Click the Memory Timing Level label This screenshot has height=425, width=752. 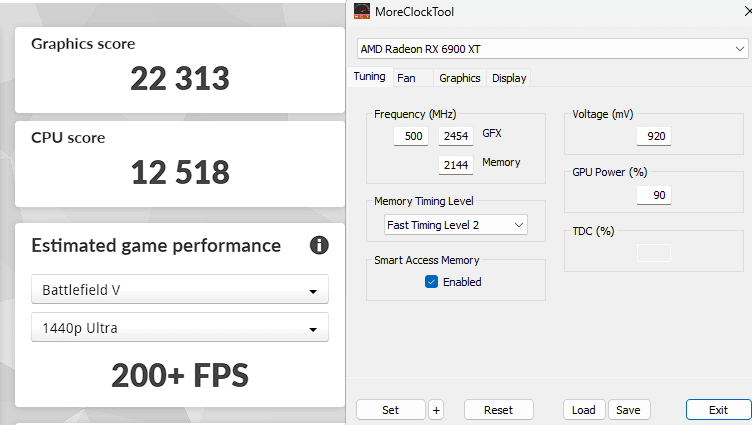(423, 201)
